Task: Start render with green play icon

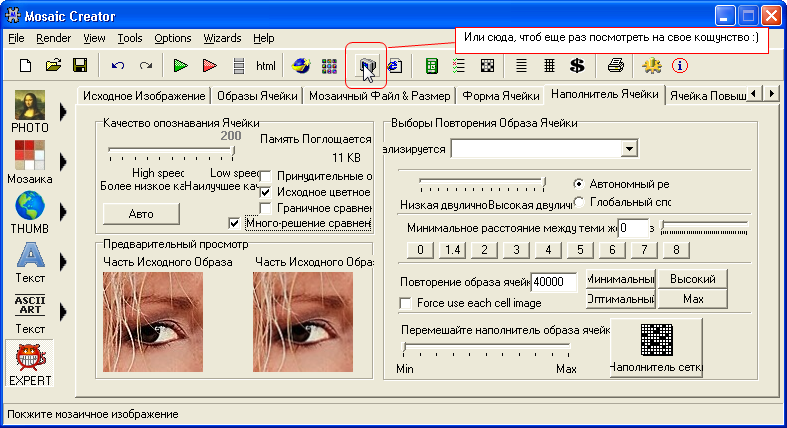Action: 180,65
